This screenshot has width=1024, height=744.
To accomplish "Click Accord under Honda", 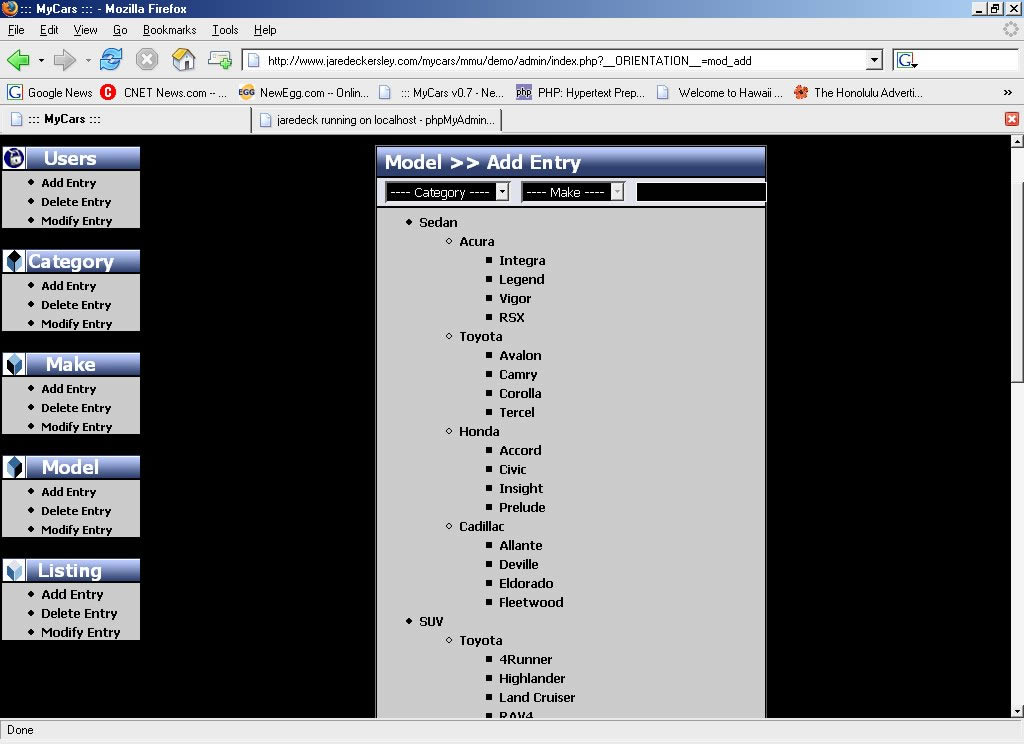I will coord(520,450).
